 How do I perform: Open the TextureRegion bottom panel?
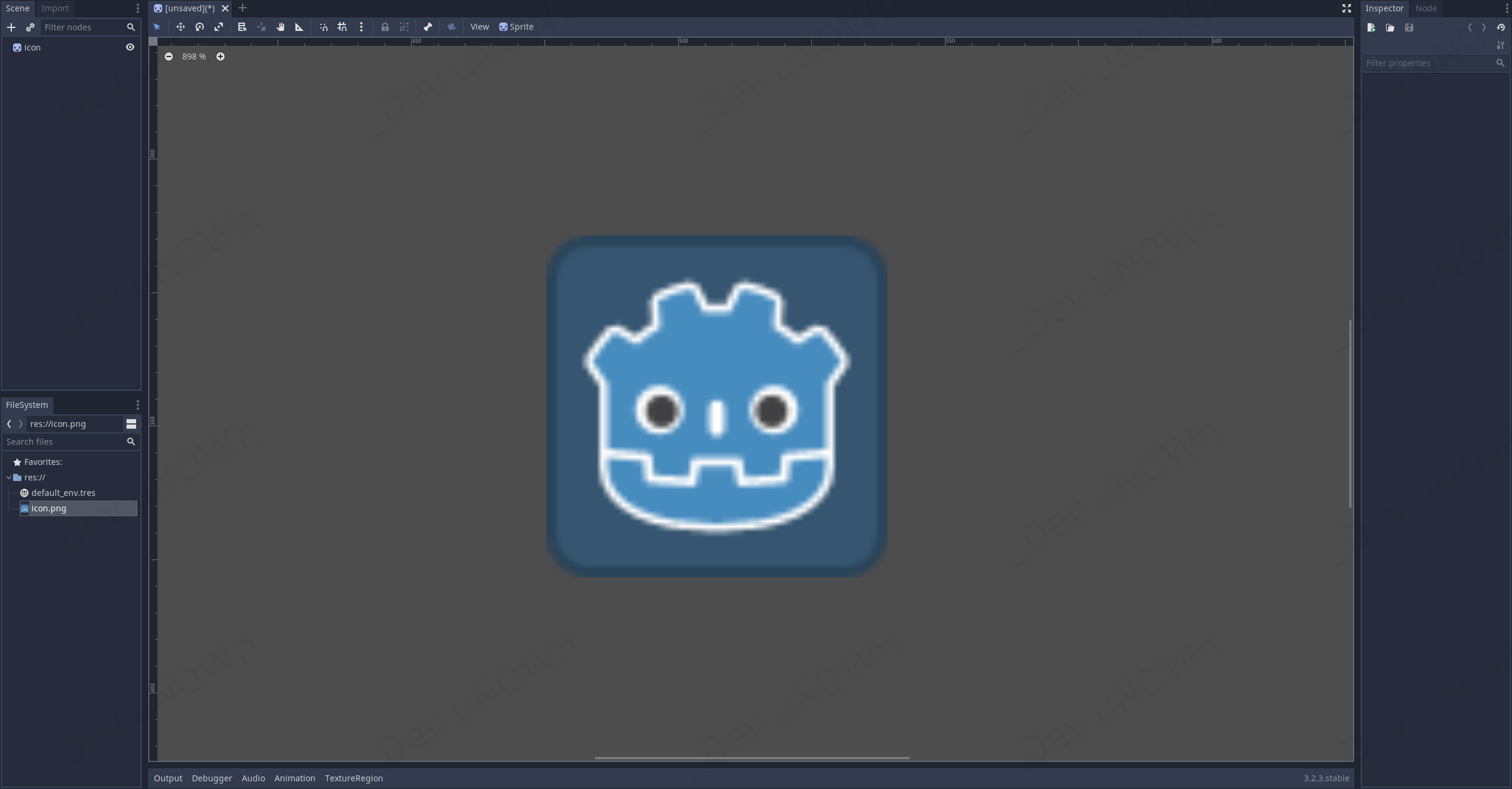[x=354, y=778]
